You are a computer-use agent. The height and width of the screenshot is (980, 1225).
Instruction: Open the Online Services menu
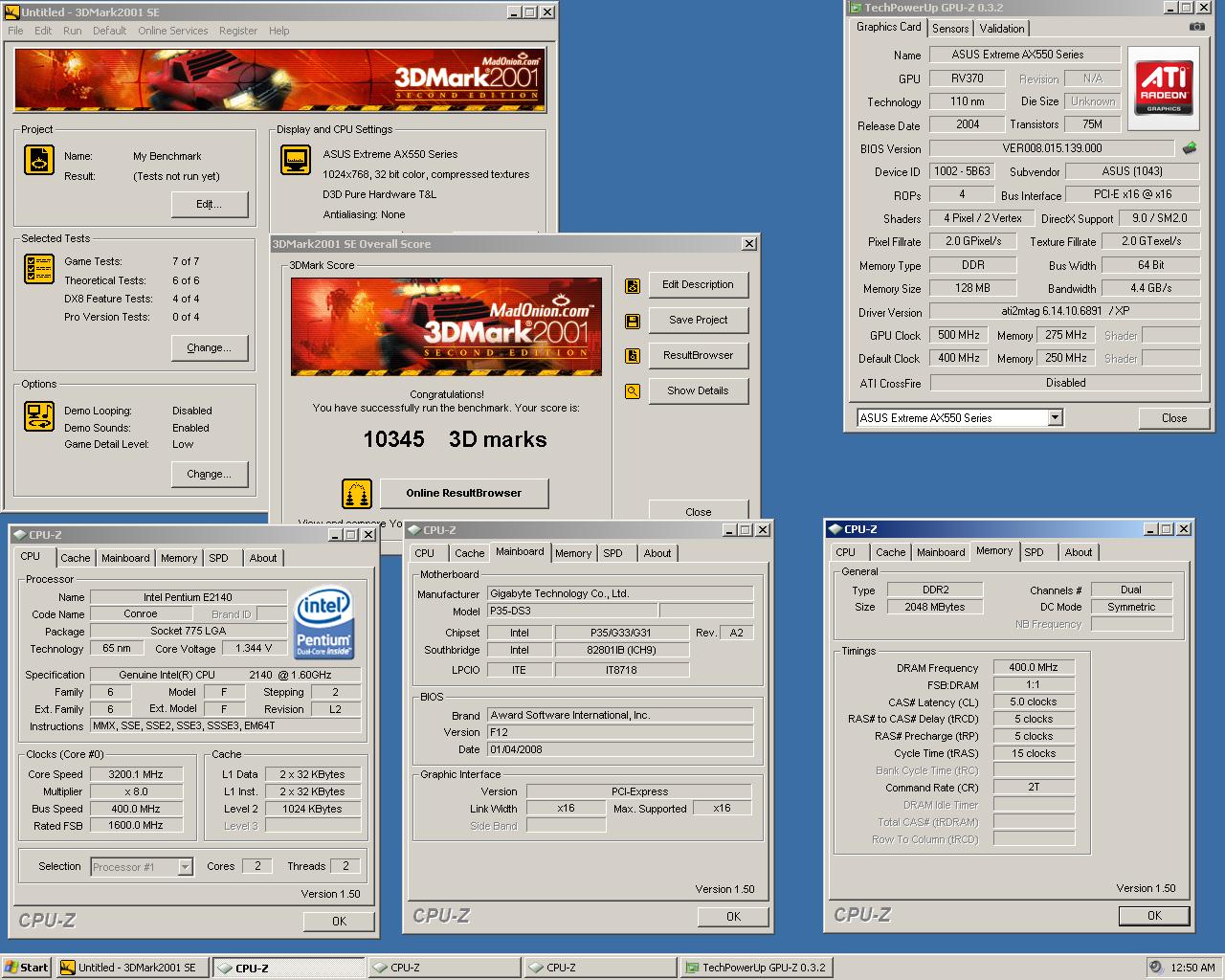point(172,31)
